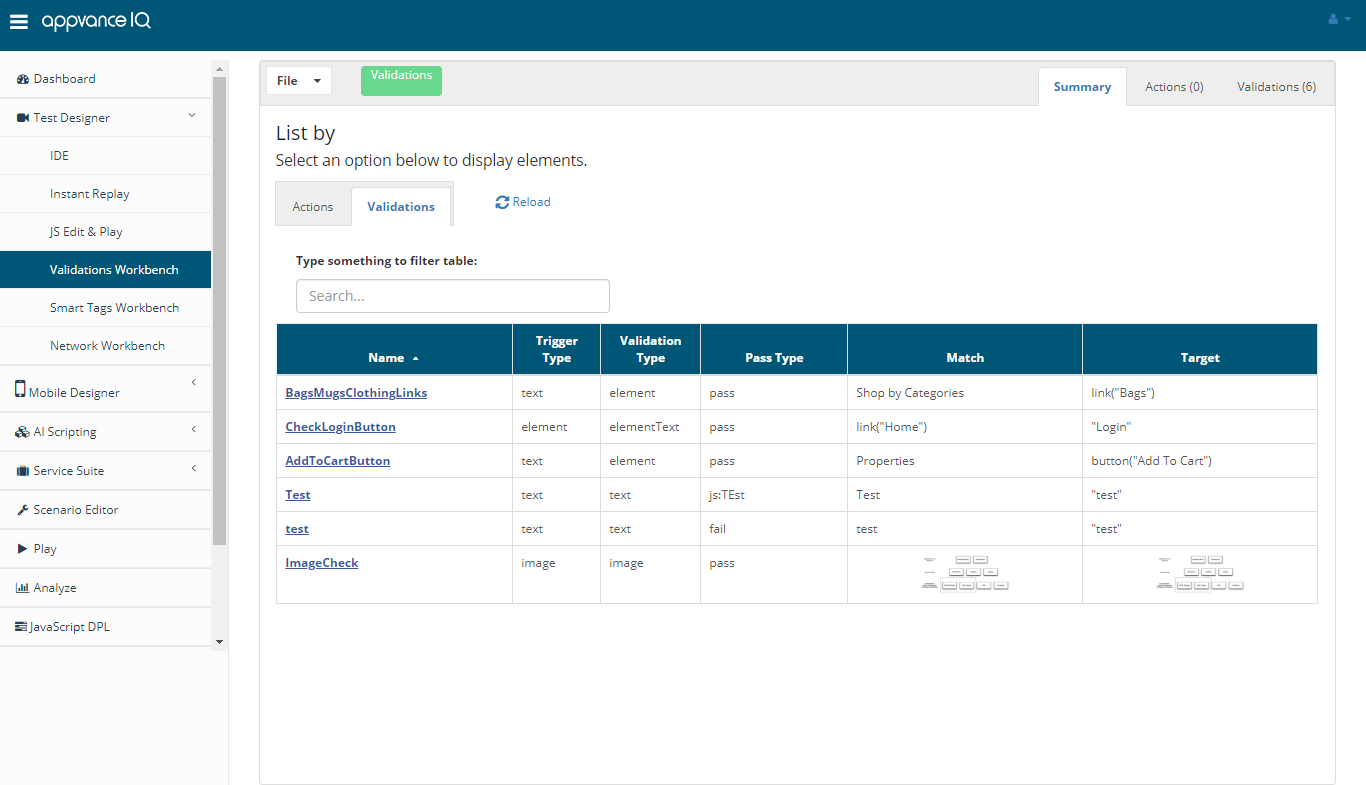Open the user account menu icon

(1339, 19)
